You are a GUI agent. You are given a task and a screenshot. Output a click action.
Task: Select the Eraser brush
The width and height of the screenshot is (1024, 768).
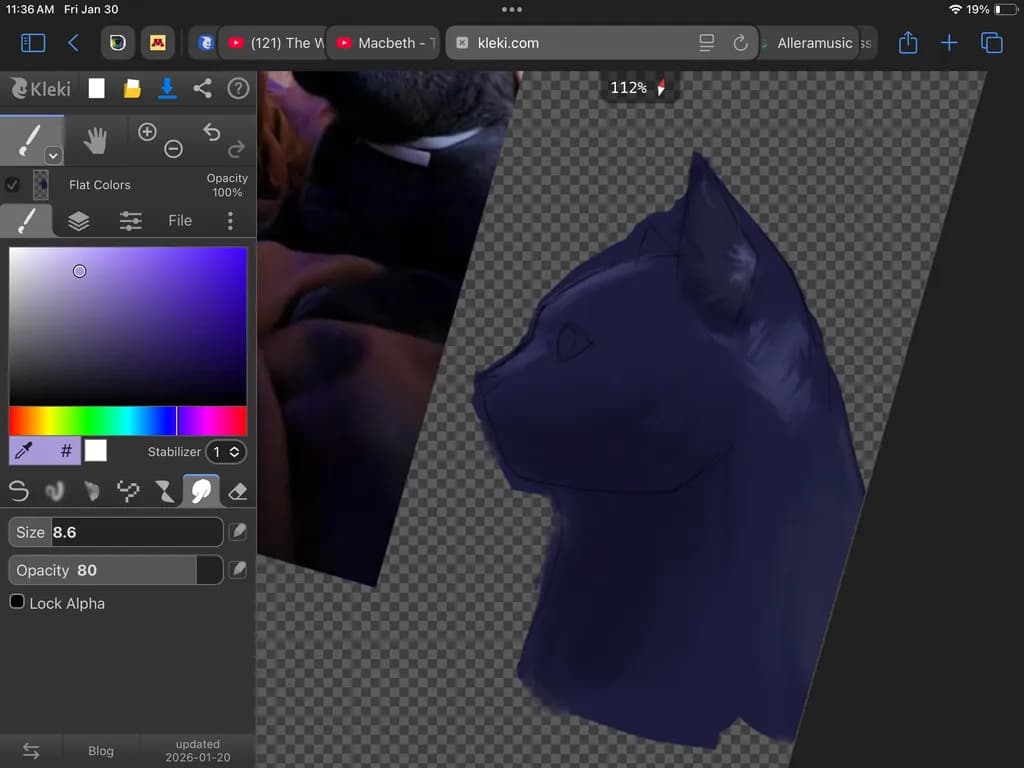pos(238,491)
